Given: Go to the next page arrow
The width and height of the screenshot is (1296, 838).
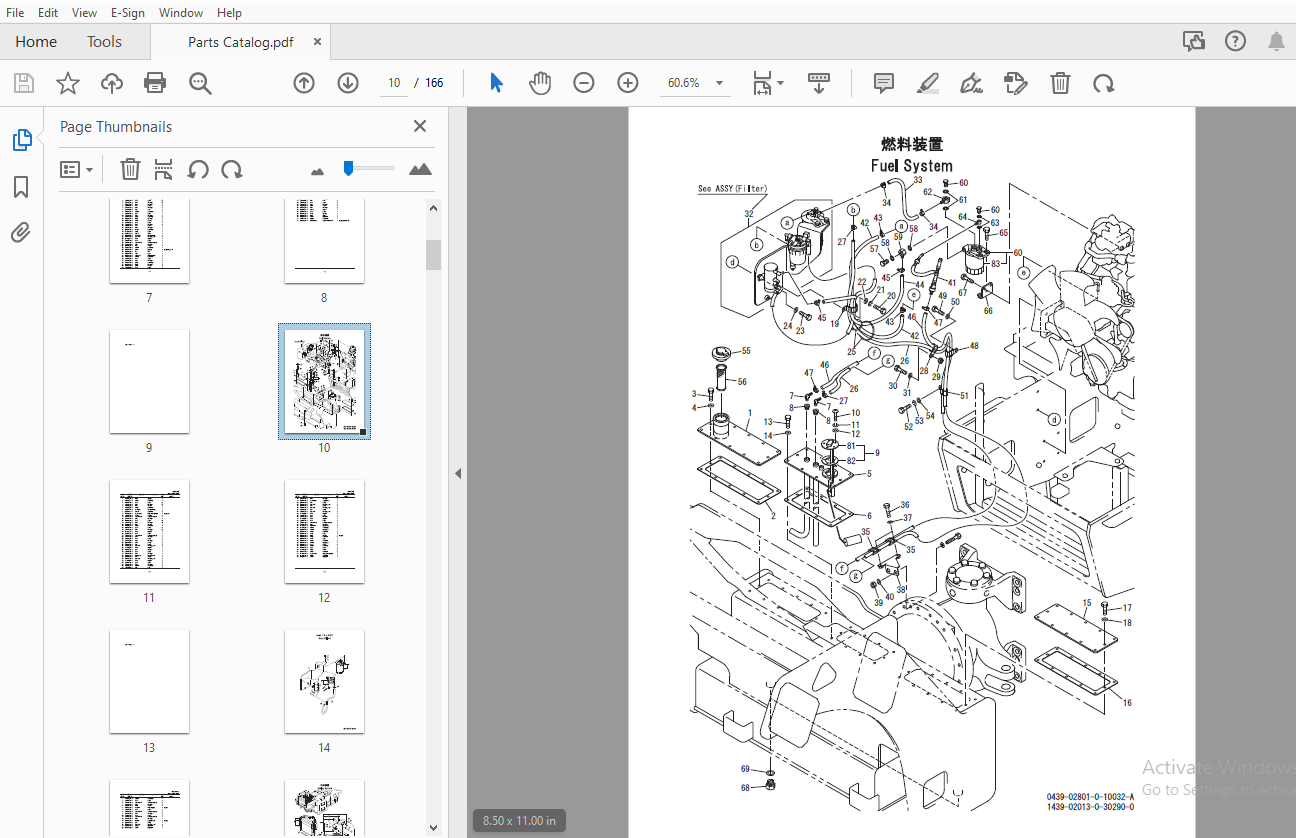Looking at the screenshot, I should click(x=348, y=83).
